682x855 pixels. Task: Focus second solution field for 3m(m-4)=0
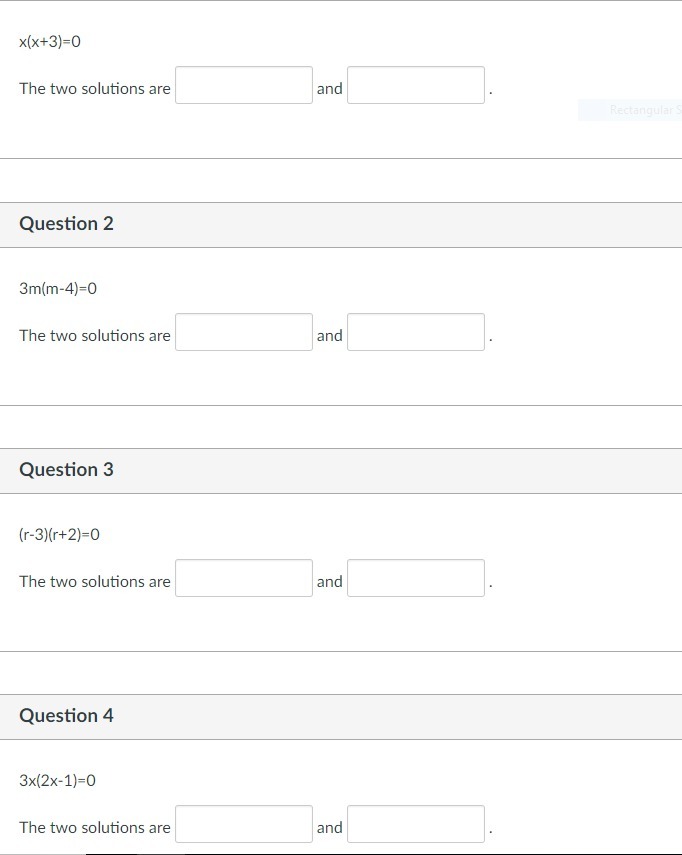point(416,333)
